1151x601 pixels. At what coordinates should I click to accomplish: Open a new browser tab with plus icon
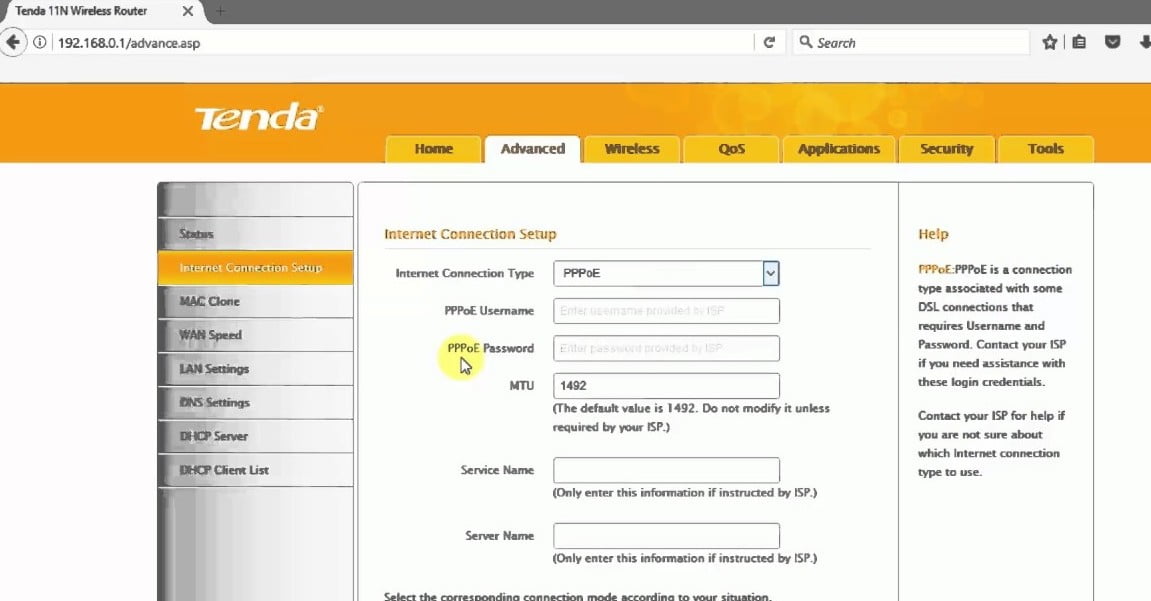pyautogui.click(x=220, y=11)
